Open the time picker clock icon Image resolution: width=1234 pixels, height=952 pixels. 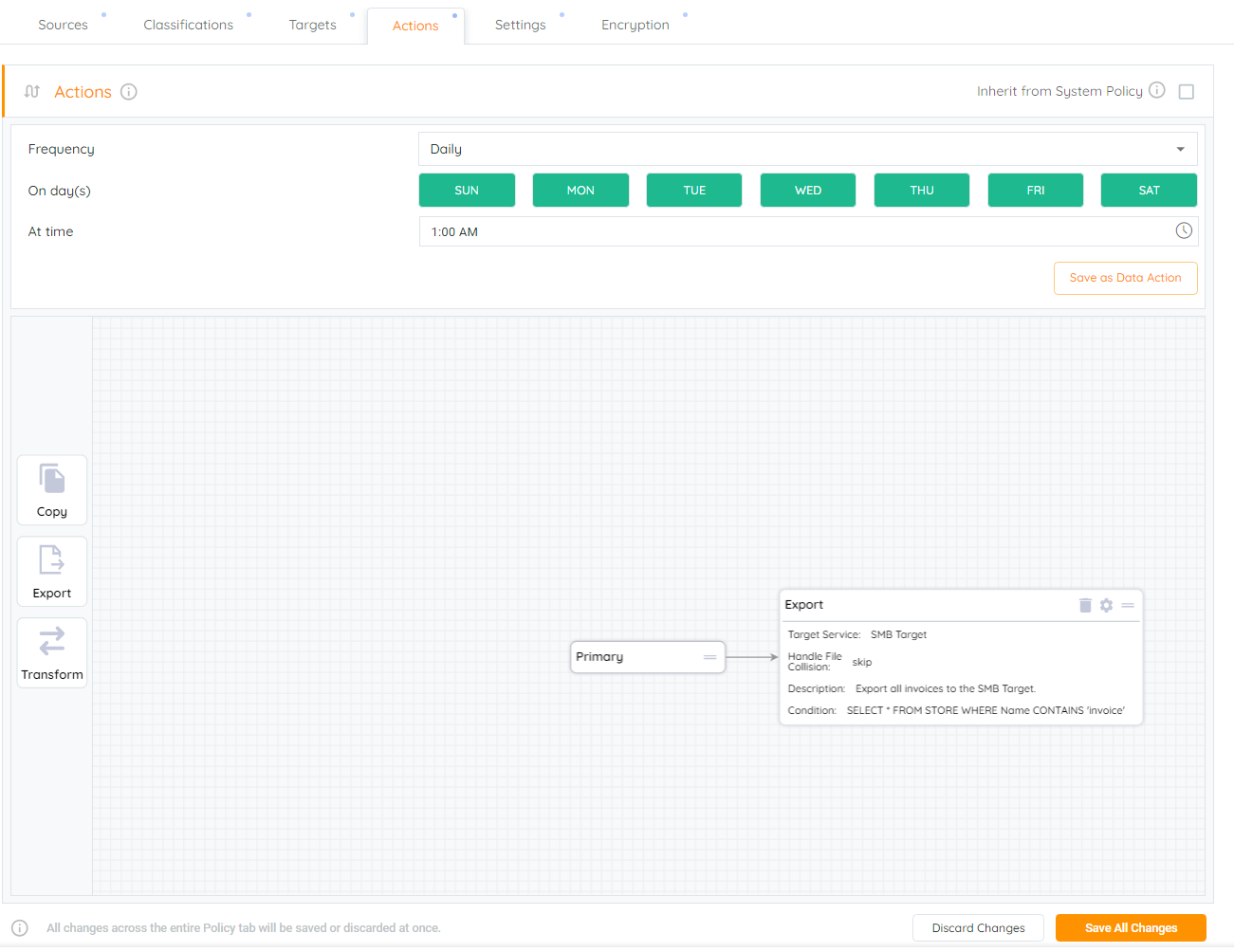(x=1184, y=230)
